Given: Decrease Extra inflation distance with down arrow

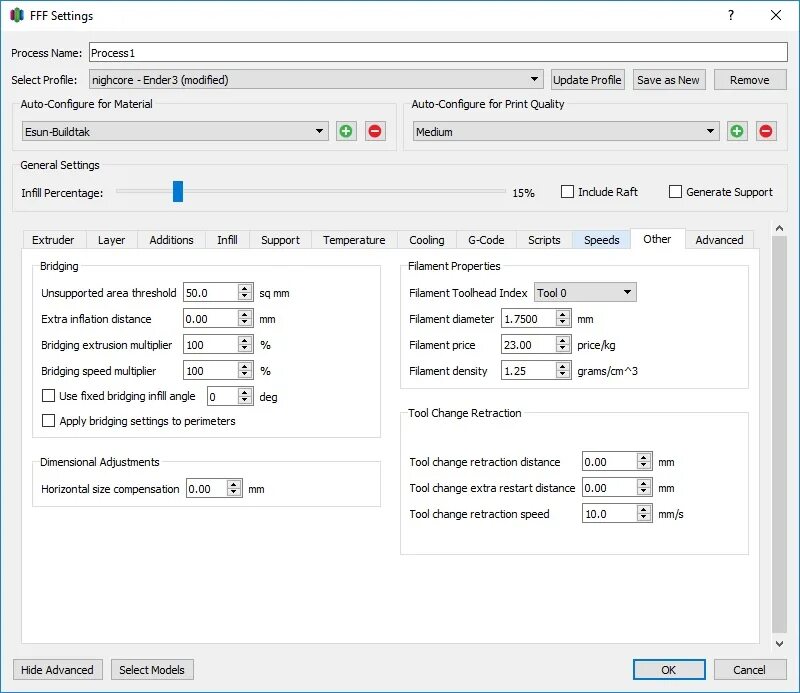Looking at the screenshot, I should 245,323.
